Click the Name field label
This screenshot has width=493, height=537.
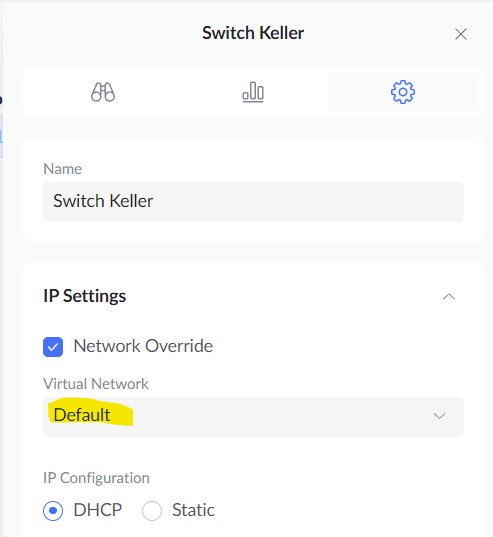click(x=63, y=169)
